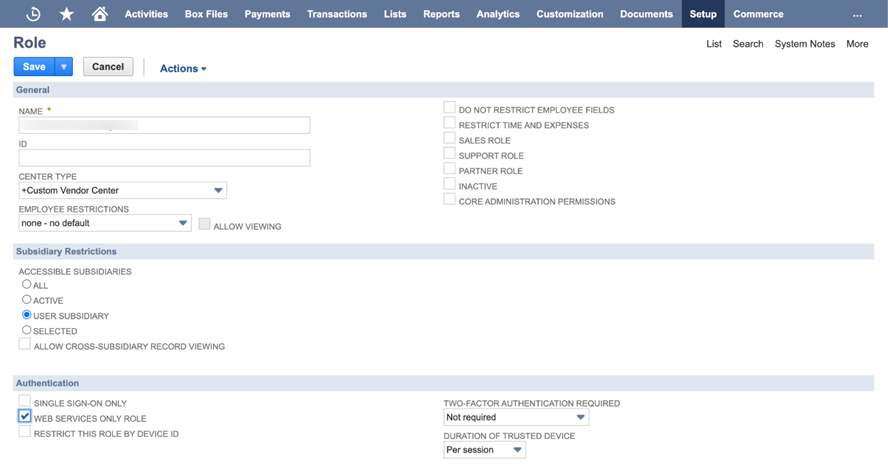Open the Transactions menu
This screenshot has width=888, height=466.
[x=337, y=14]
